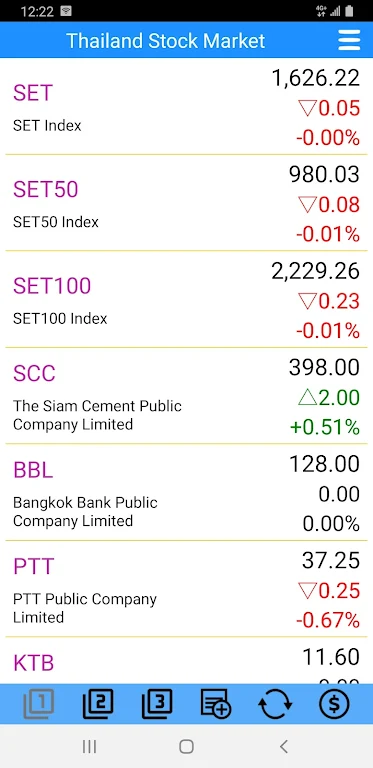Refresh quotes with the circular arrows icon

[275, 704]
